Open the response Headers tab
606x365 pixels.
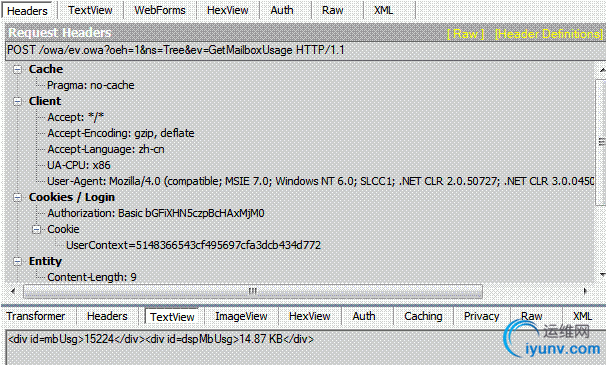pyautogui.click(x=107, y=316)
